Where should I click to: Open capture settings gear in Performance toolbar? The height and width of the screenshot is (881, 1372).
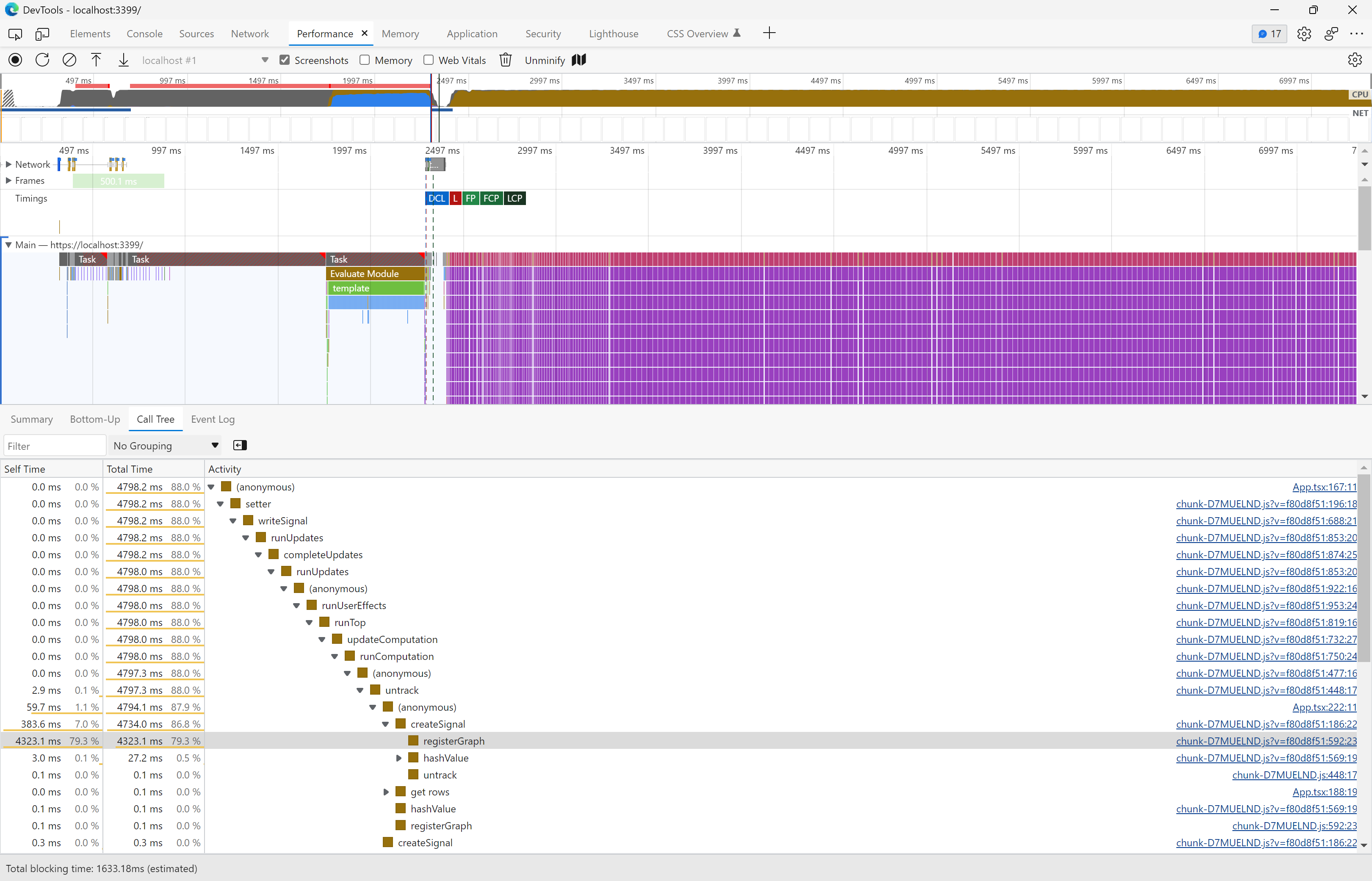[x=1354, y=60]
